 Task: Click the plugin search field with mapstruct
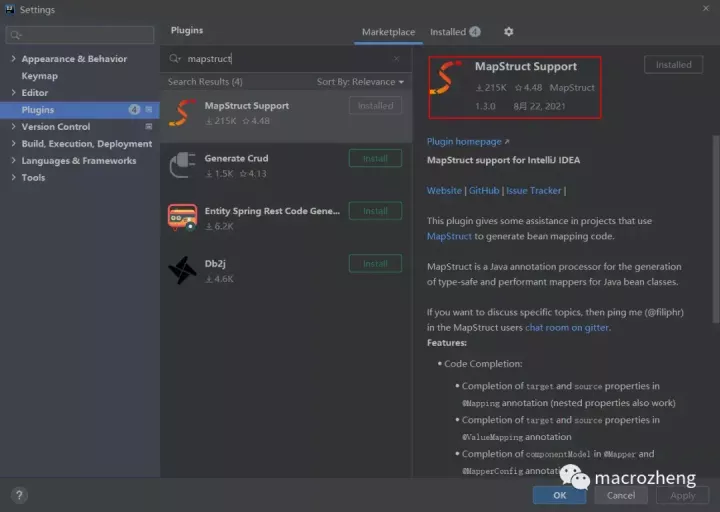(286, 59)
